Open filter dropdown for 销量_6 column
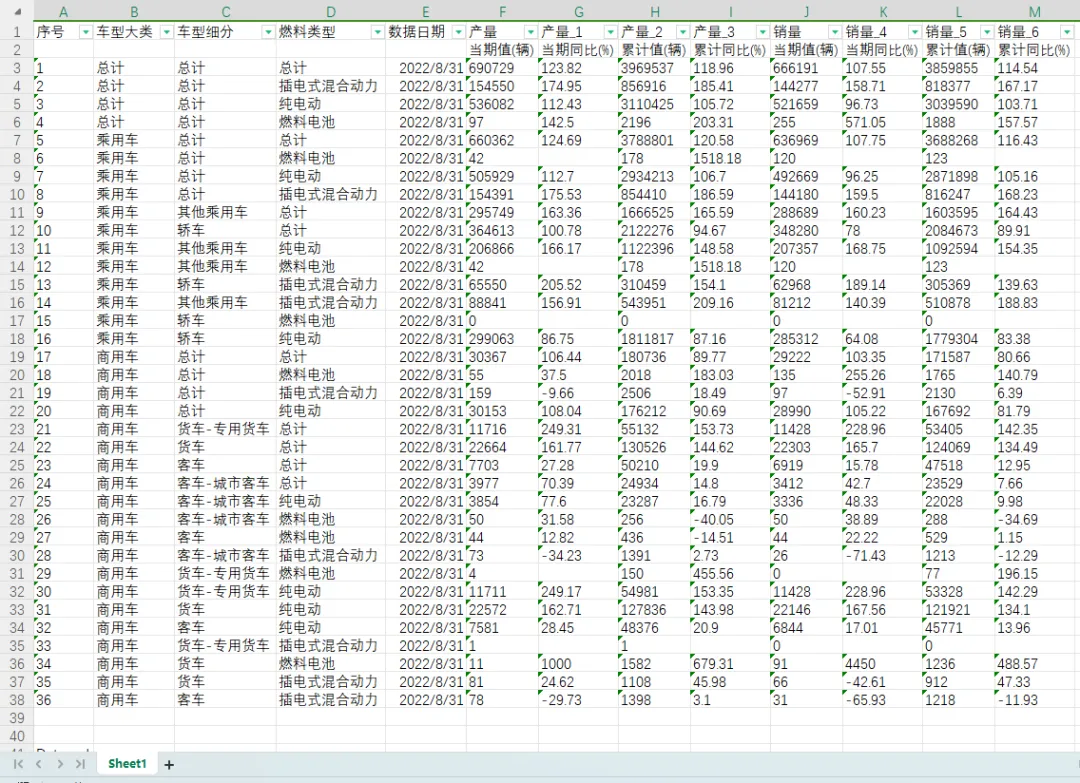This screenshot has height=783, width=1080. pyautogui.click(x=1067, y=32)
